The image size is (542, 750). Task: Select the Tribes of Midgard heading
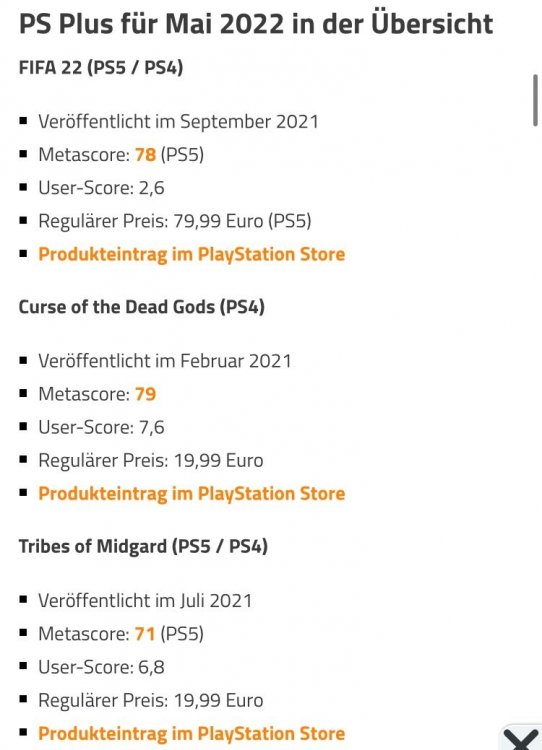tap(143, 546)
